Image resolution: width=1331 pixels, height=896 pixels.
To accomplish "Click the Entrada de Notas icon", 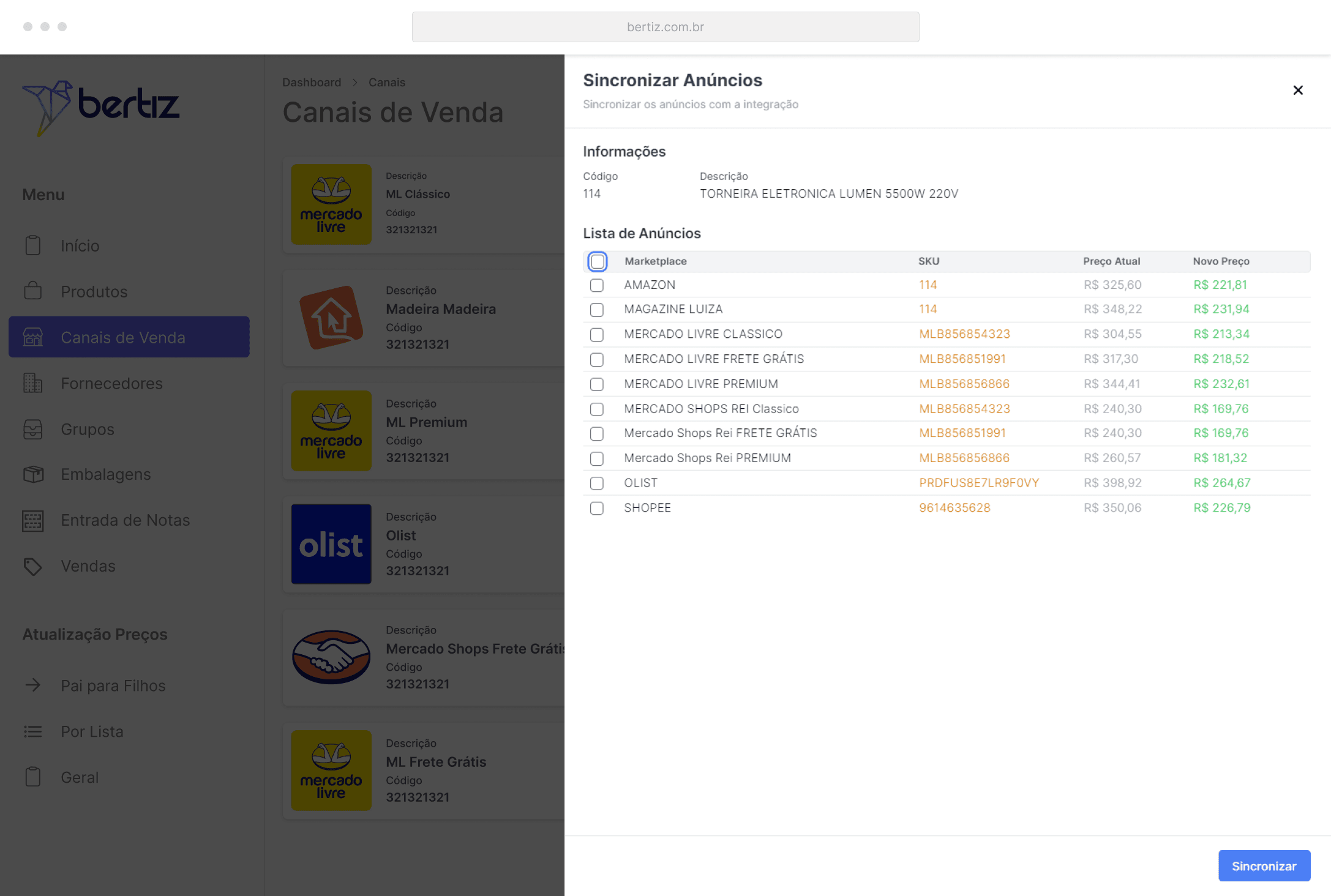I will tap(33, 520).
